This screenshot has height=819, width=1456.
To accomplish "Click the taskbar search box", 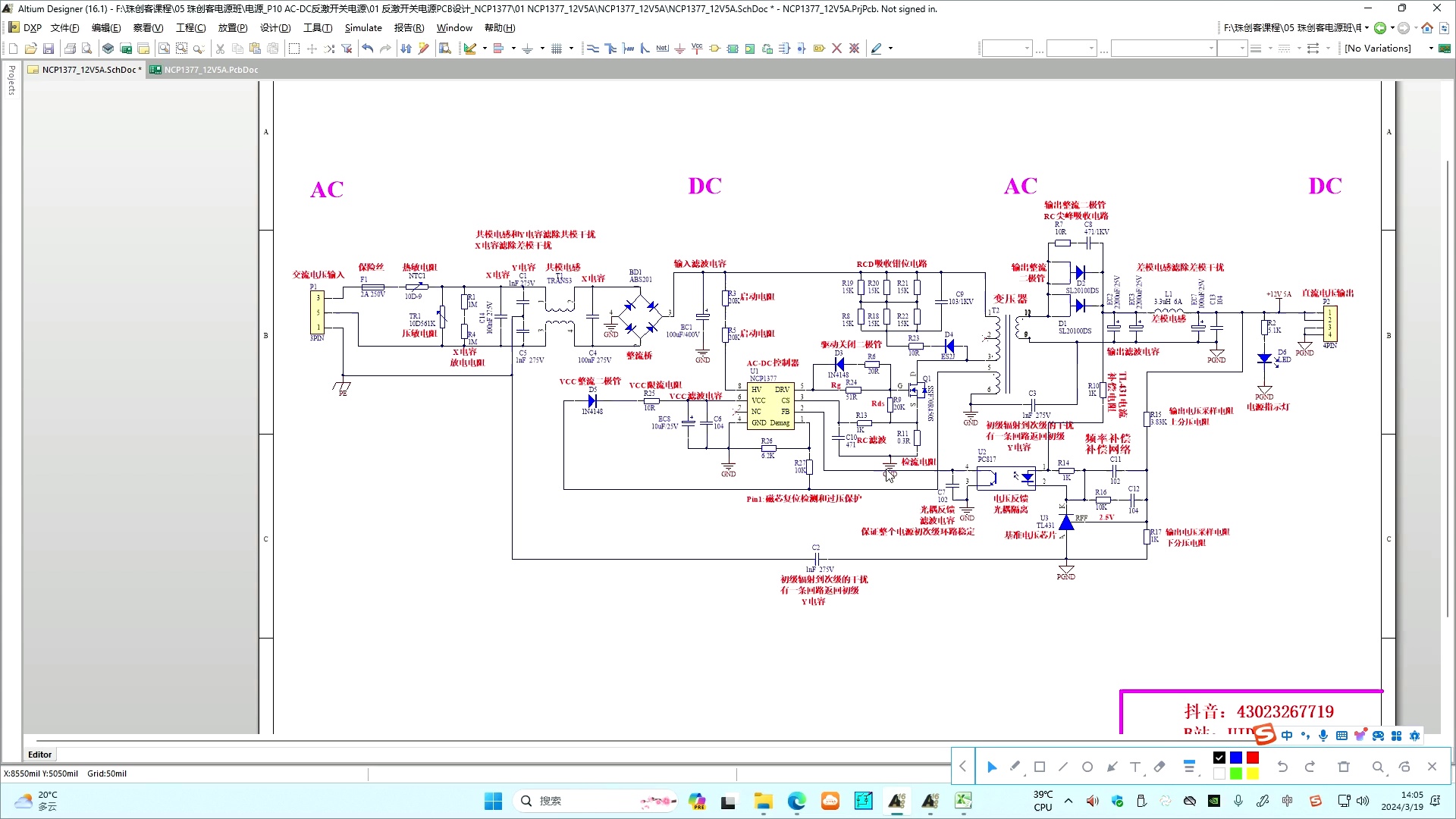I will (595, 801).
